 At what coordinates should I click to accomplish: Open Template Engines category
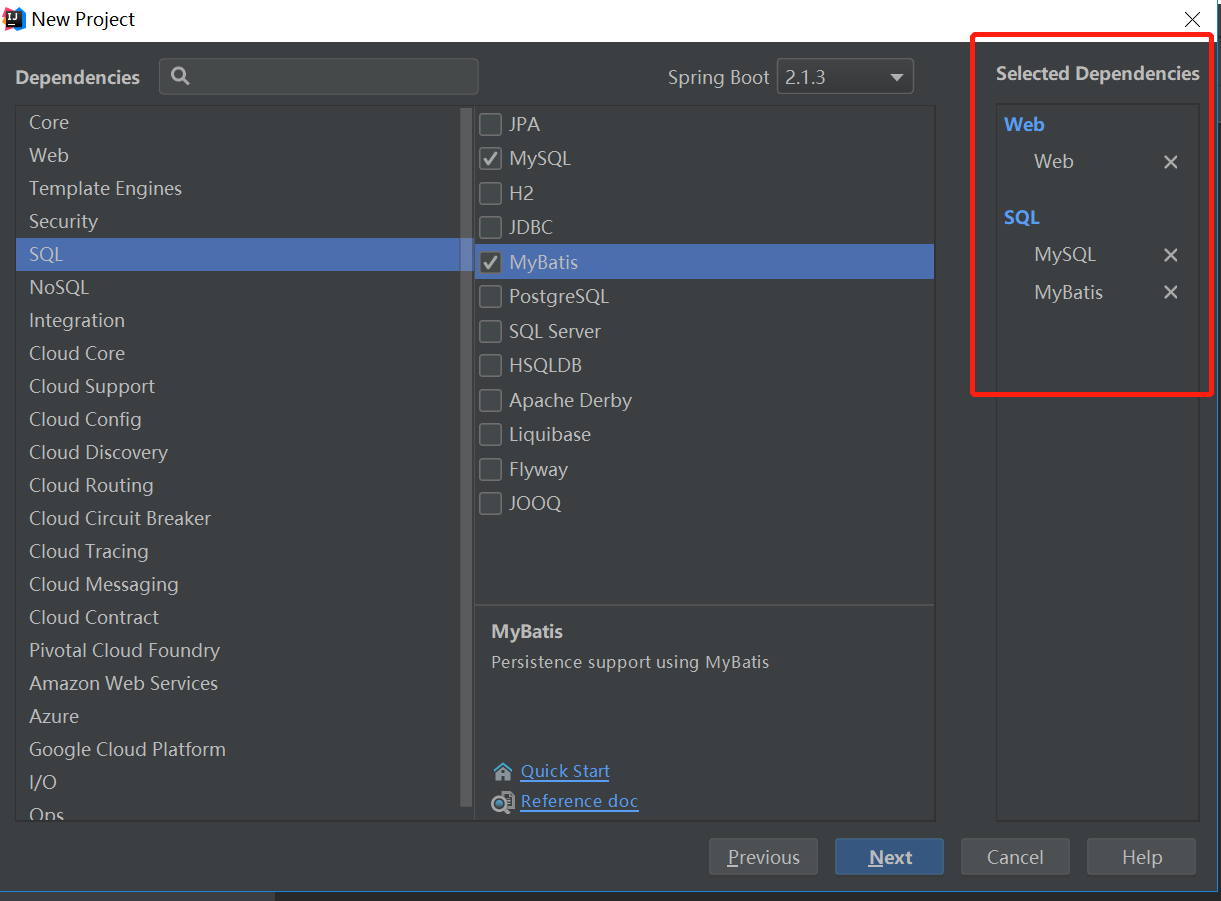pos(237,188)
